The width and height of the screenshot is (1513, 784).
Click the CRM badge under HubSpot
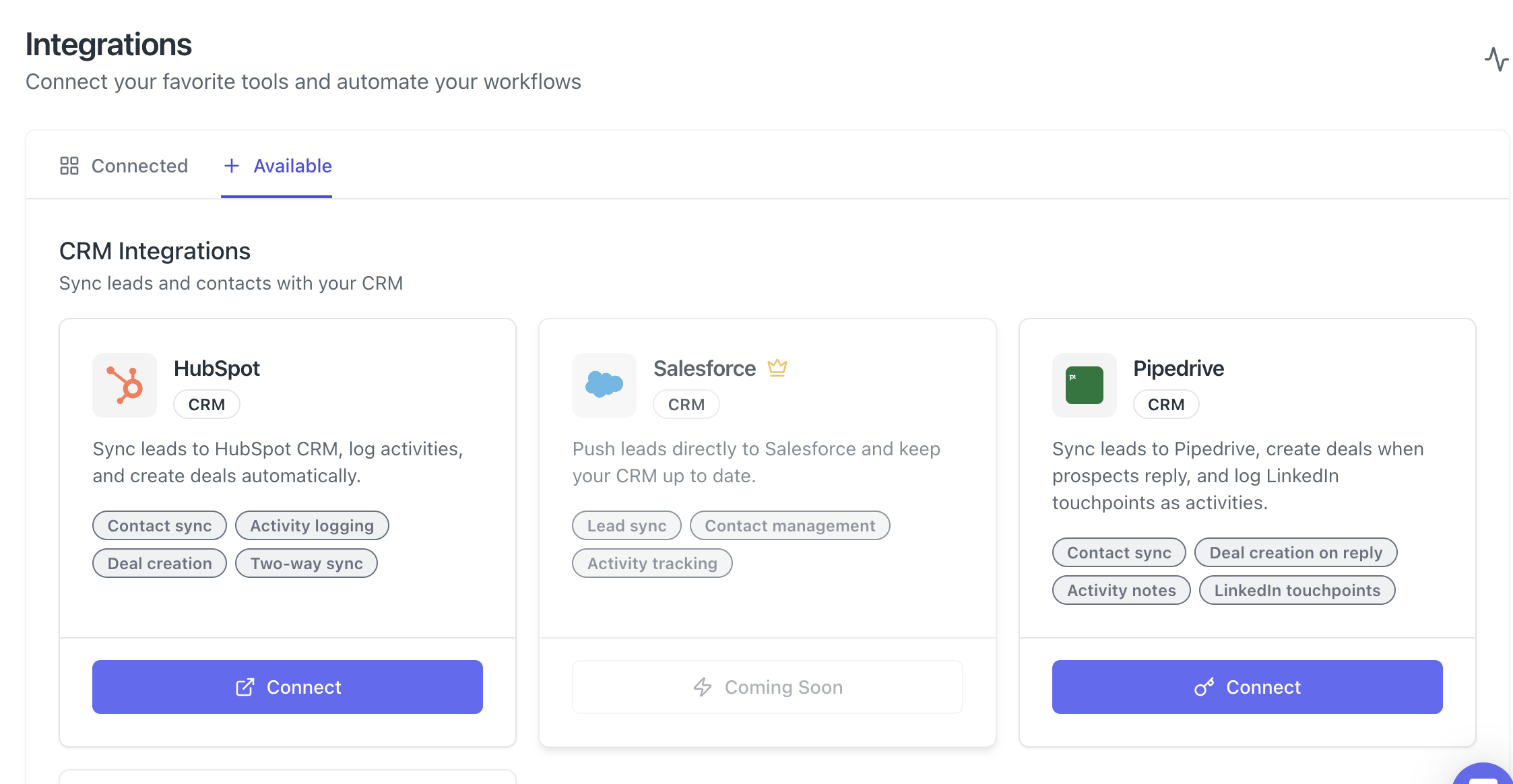tap(206, 405)
